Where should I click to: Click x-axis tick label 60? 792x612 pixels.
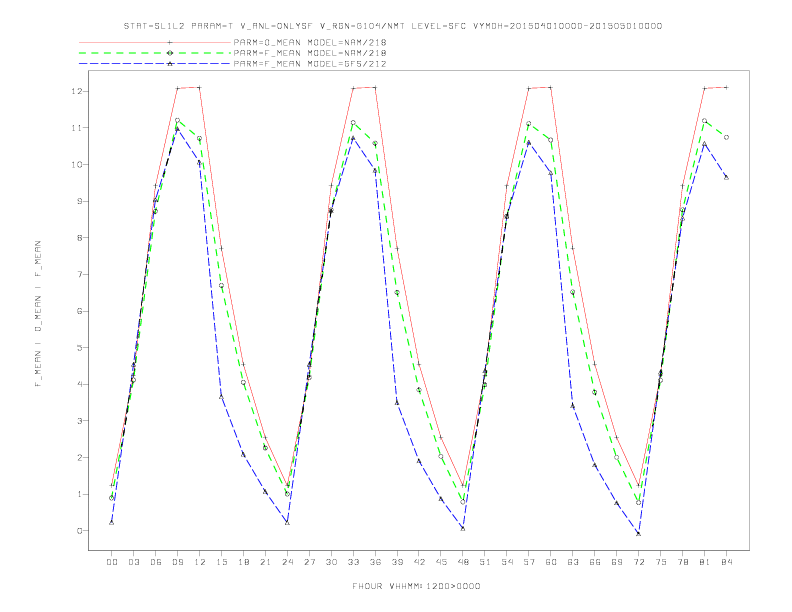551,562
